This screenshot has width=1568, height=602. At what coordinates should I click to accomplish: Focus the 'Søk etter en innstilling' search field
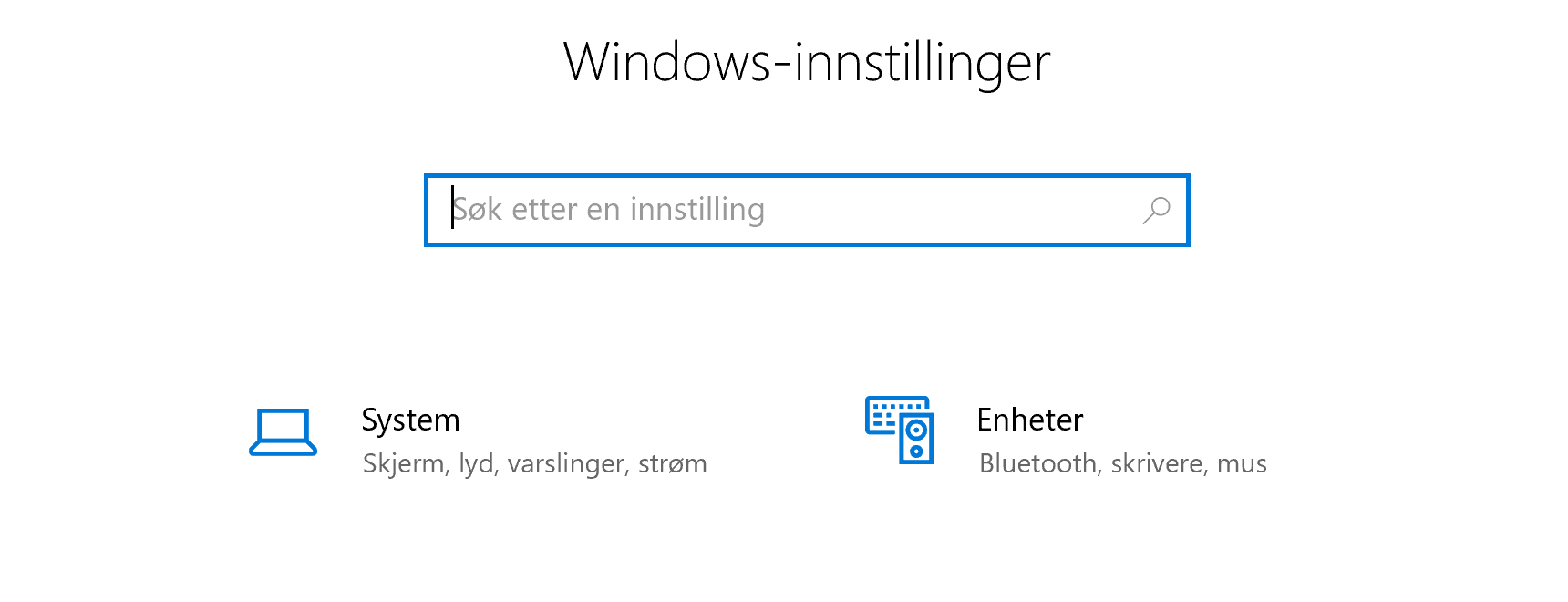784,210
